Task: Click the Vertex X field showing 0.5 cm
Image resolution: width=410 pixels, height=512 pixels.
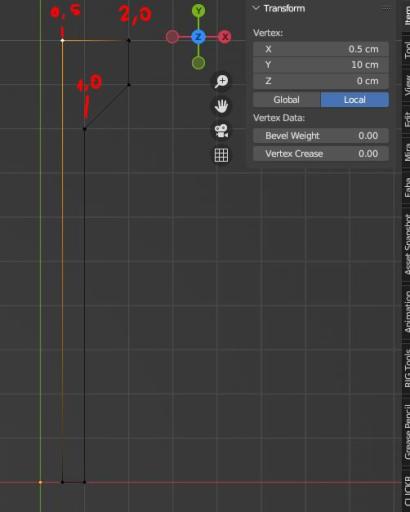Action: (x=321, y=49)
